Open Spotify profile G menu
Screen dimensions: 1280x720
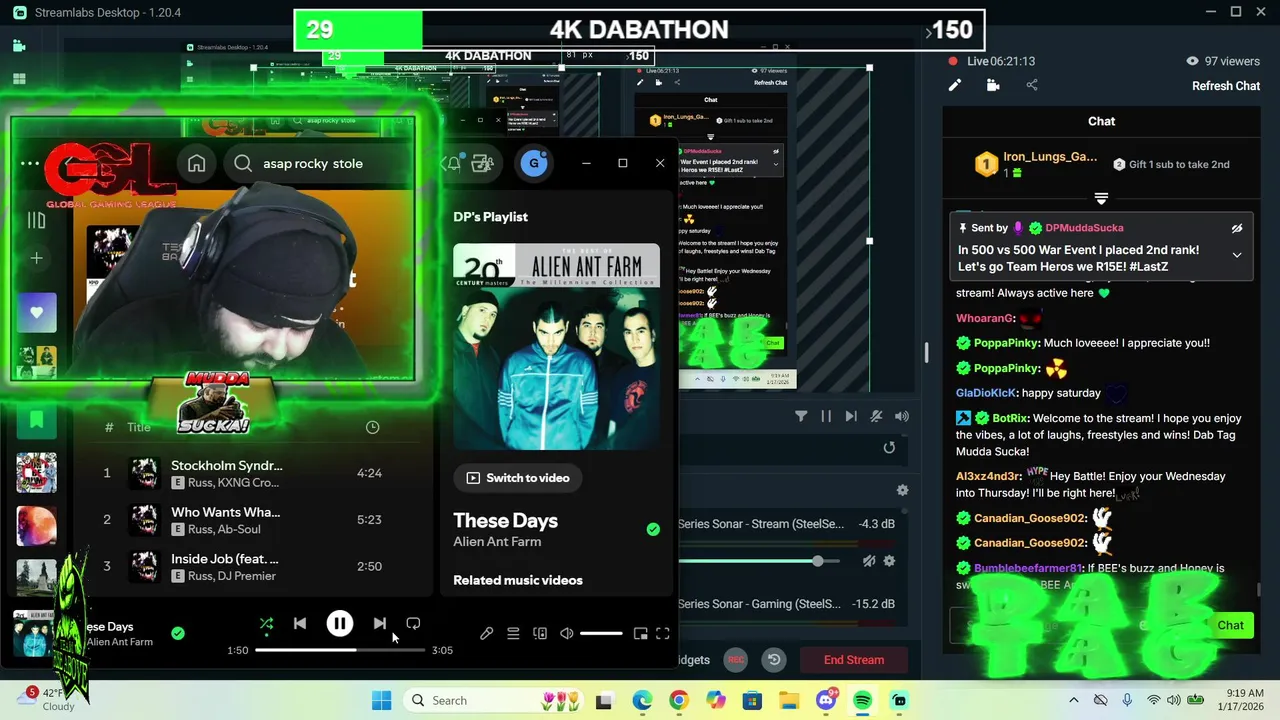click(x=534, y=163)
